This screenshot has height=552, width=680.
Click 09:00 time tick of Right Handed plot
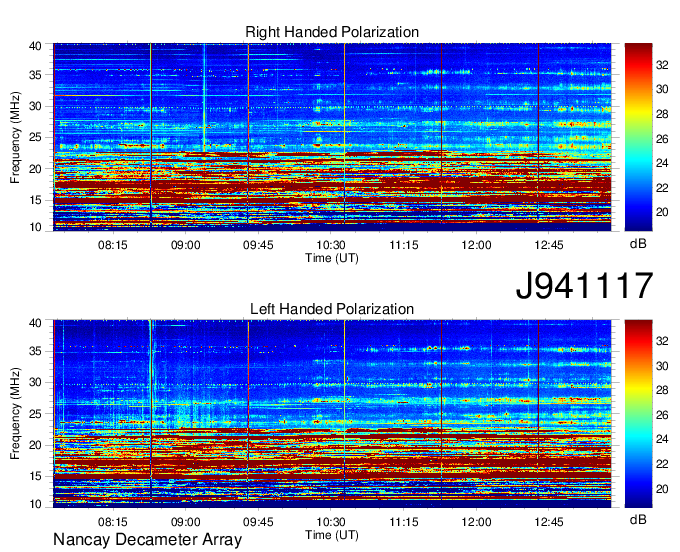pyautogui.click(x=186, y=245)
